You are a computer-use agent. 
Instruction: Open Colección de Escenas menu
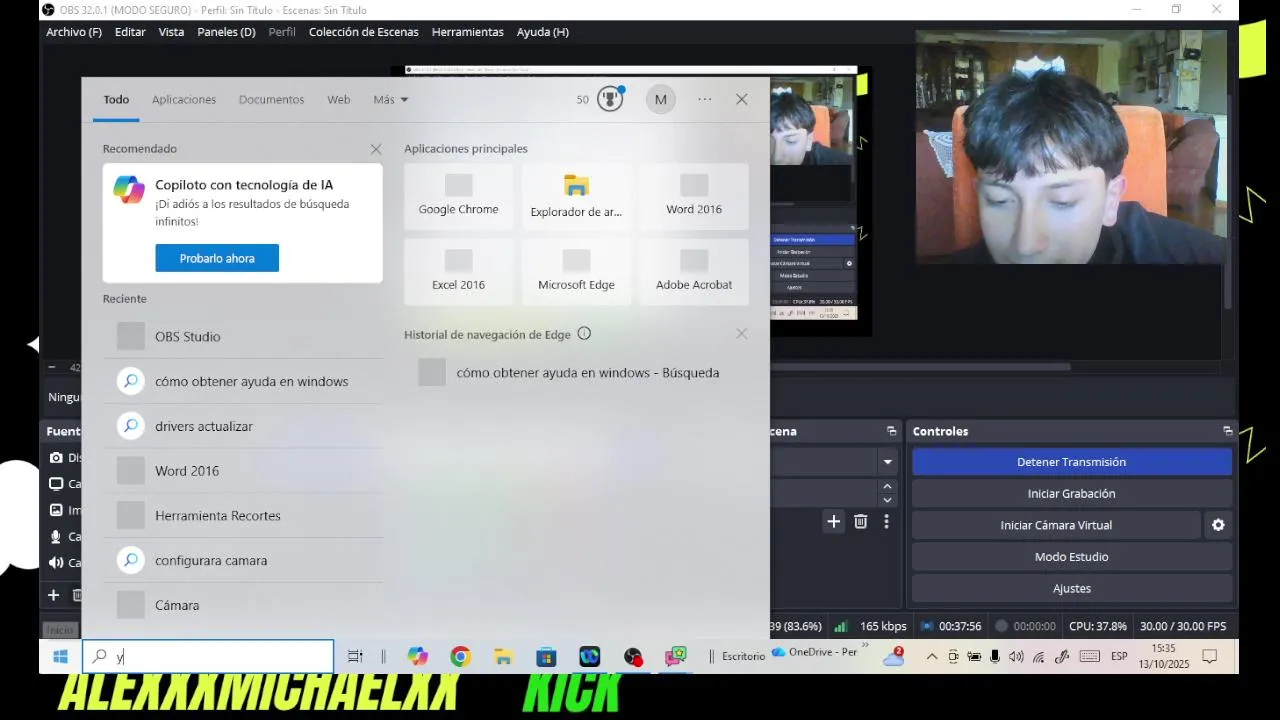364,32
